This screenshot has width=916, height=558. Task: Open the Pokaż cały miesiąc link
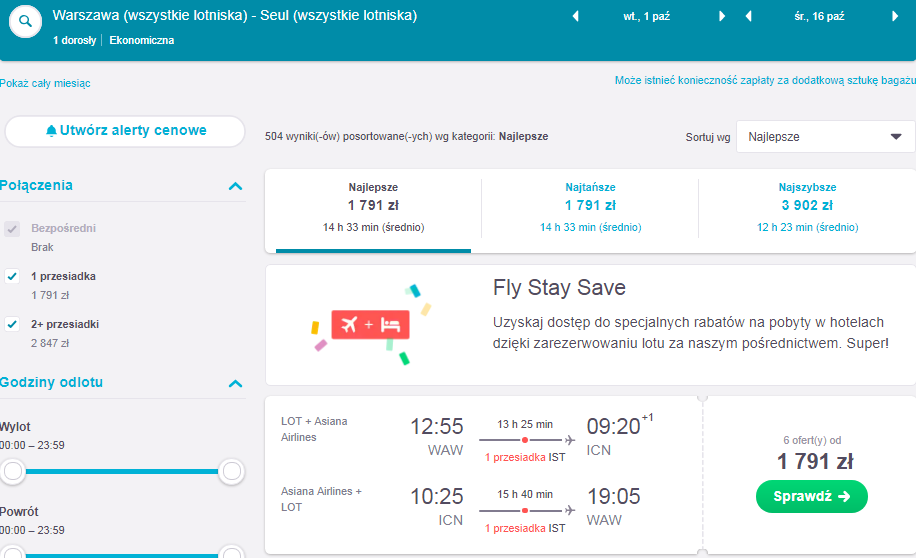tap(45, 83)
